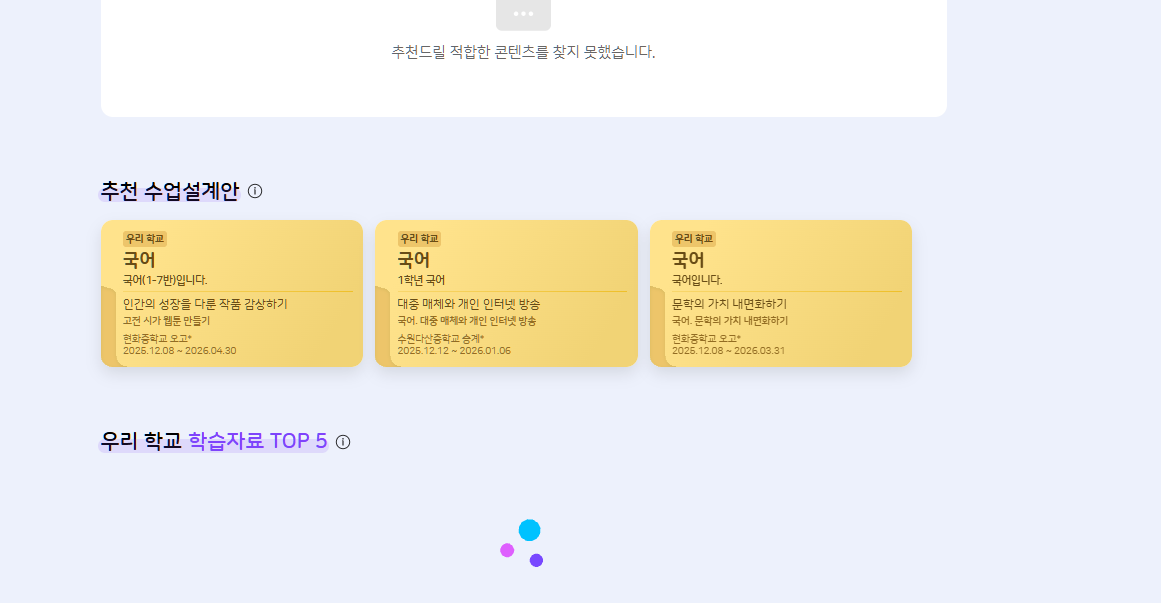The height and width of the screenshot is (603, 1161).
Task: Open the 문학의 가치 내면화하기 lesson plan
Action: click(x=729, y=304)
